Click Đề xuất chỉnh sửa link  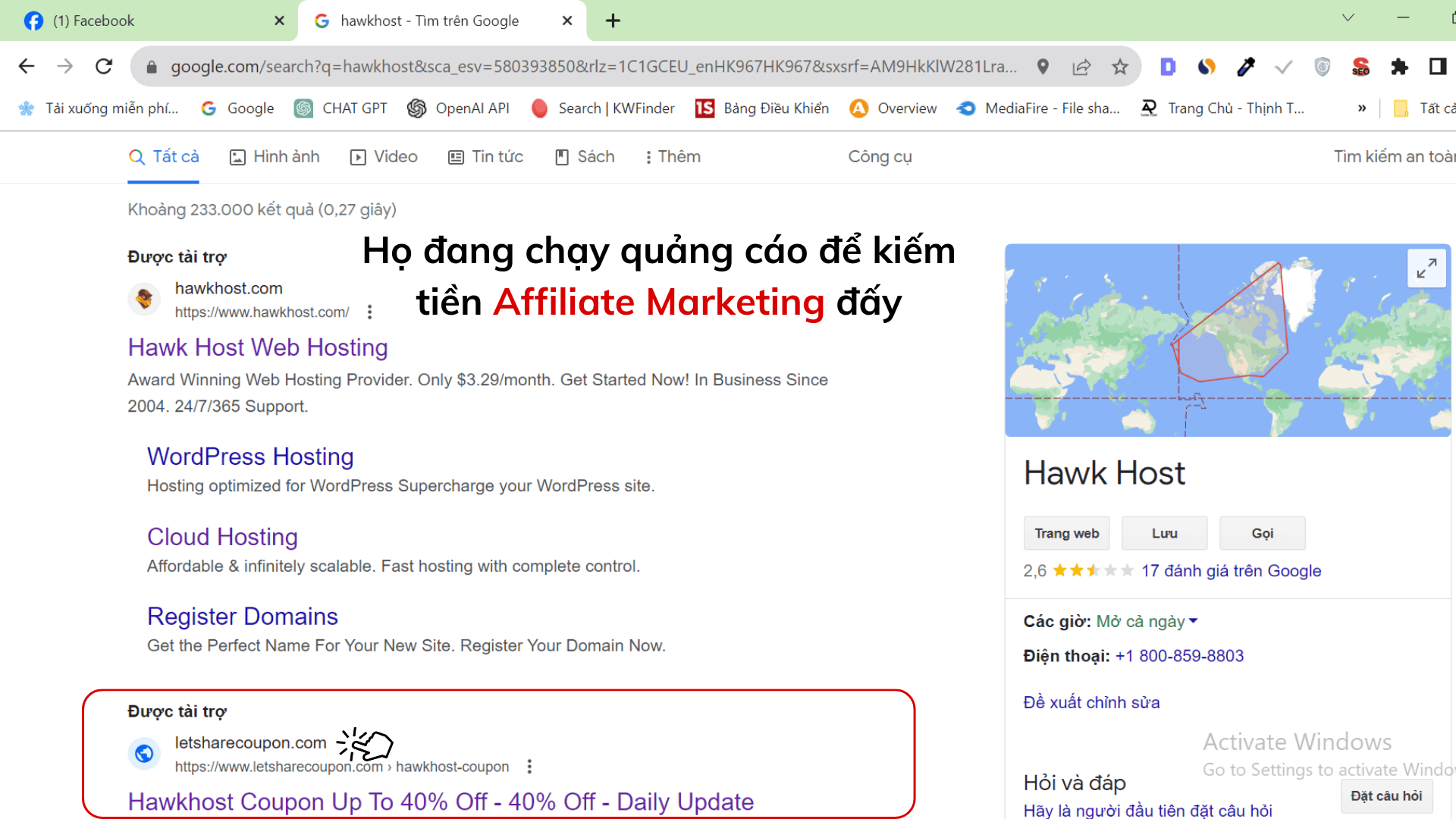(1091, 703)
